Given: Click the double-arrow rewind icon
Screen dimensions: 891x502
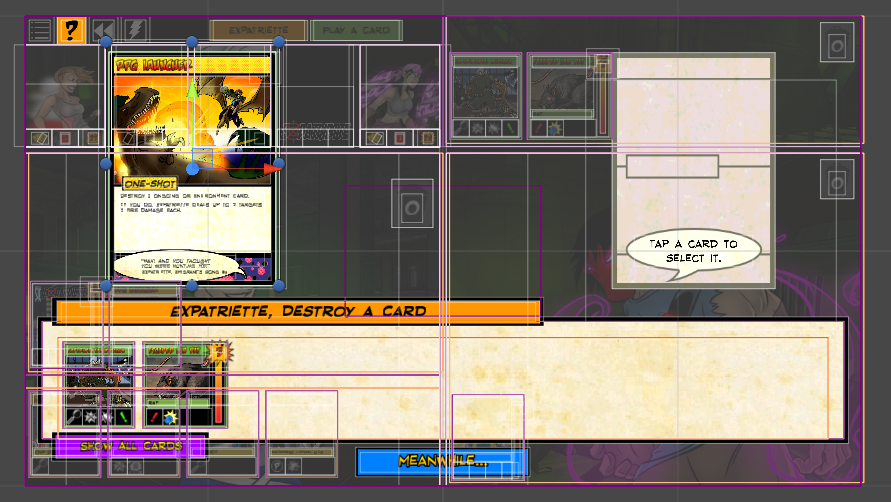Looking at the screenshot, I should [103, 30].
